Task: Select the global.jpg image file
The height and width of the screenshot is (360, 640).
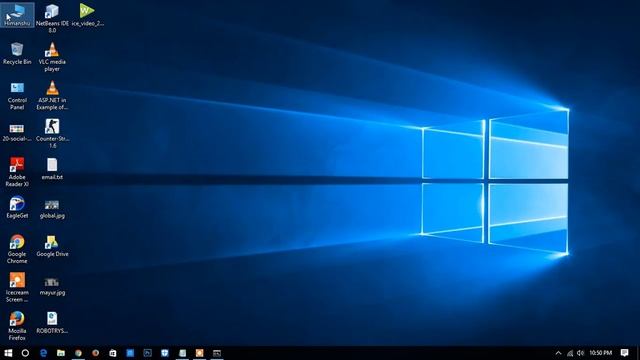Action: click(x=52, y=209)
